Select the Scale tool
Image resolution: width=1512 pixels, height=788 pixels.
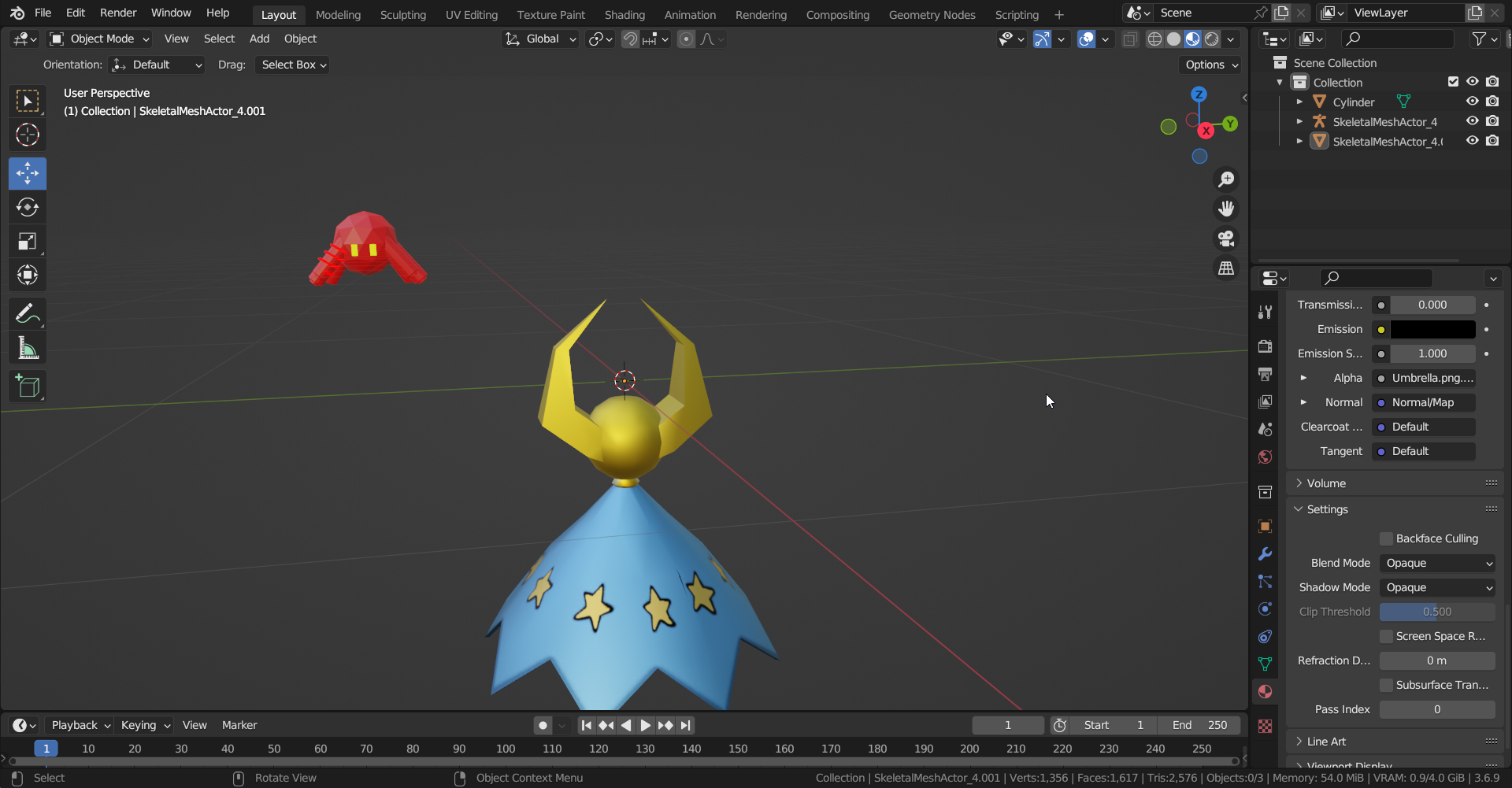pos(28,241)
